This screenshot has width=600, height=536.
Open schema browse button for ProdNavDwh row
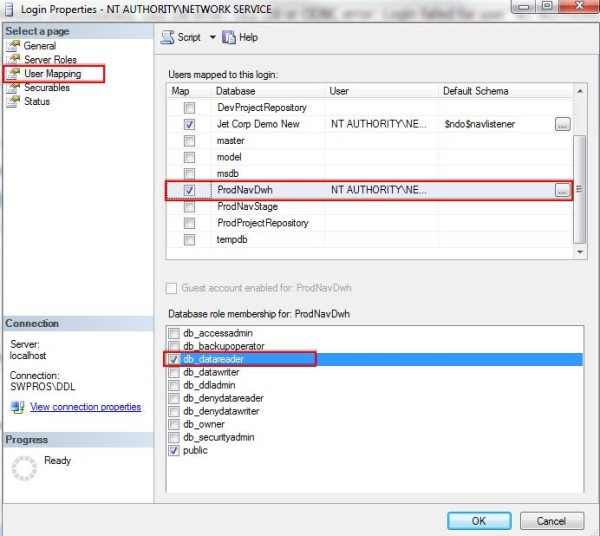coord(562,190)
